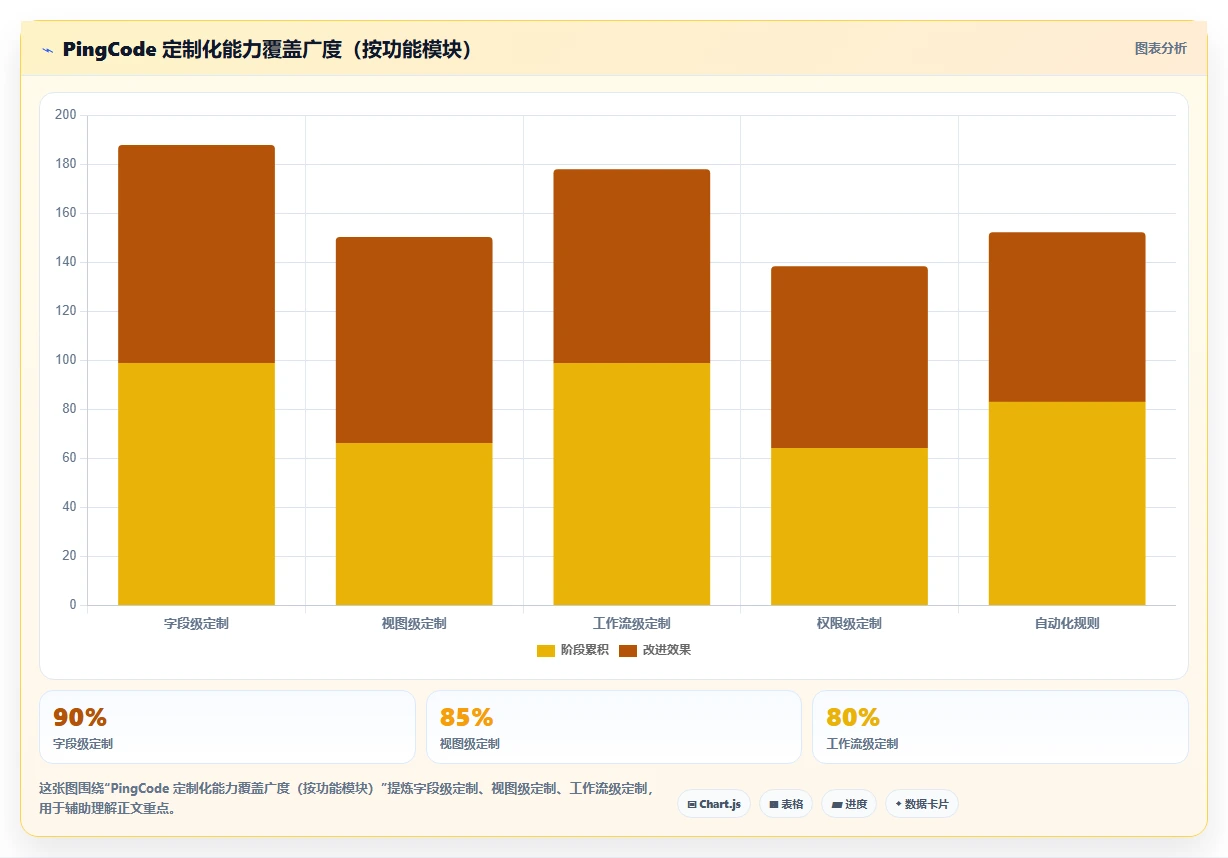
Task: Click the 图表分析 label in header
Action: [1160, 48]
